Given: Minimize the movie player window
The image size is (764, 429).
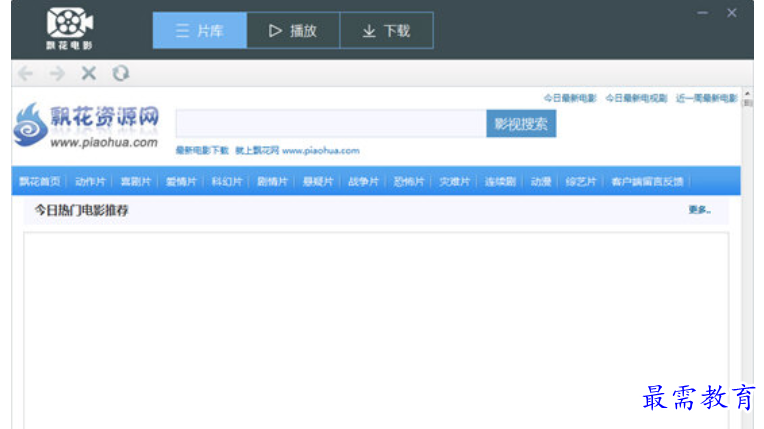Looking at the screenshot, I should 703,13.
